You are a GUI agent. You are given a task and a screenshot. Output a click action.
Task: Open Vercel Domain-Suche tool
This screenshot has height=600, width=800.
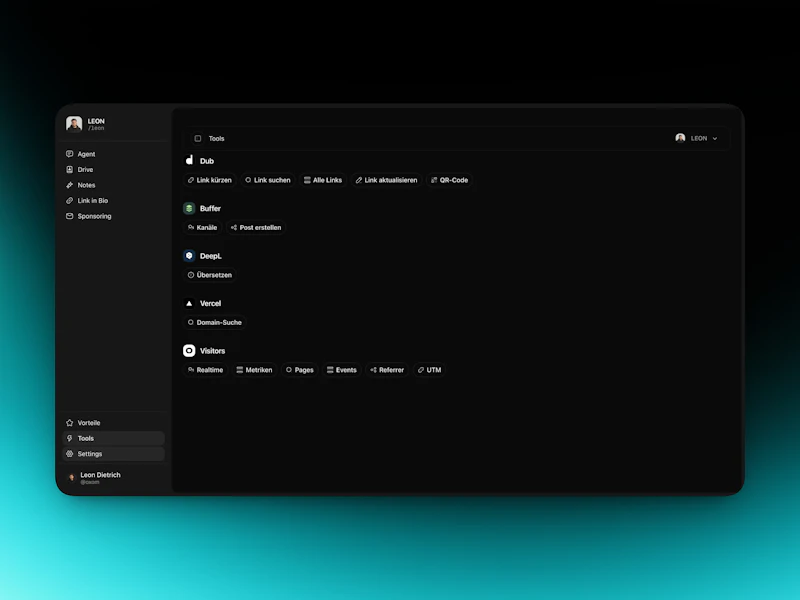pos(215,322)
